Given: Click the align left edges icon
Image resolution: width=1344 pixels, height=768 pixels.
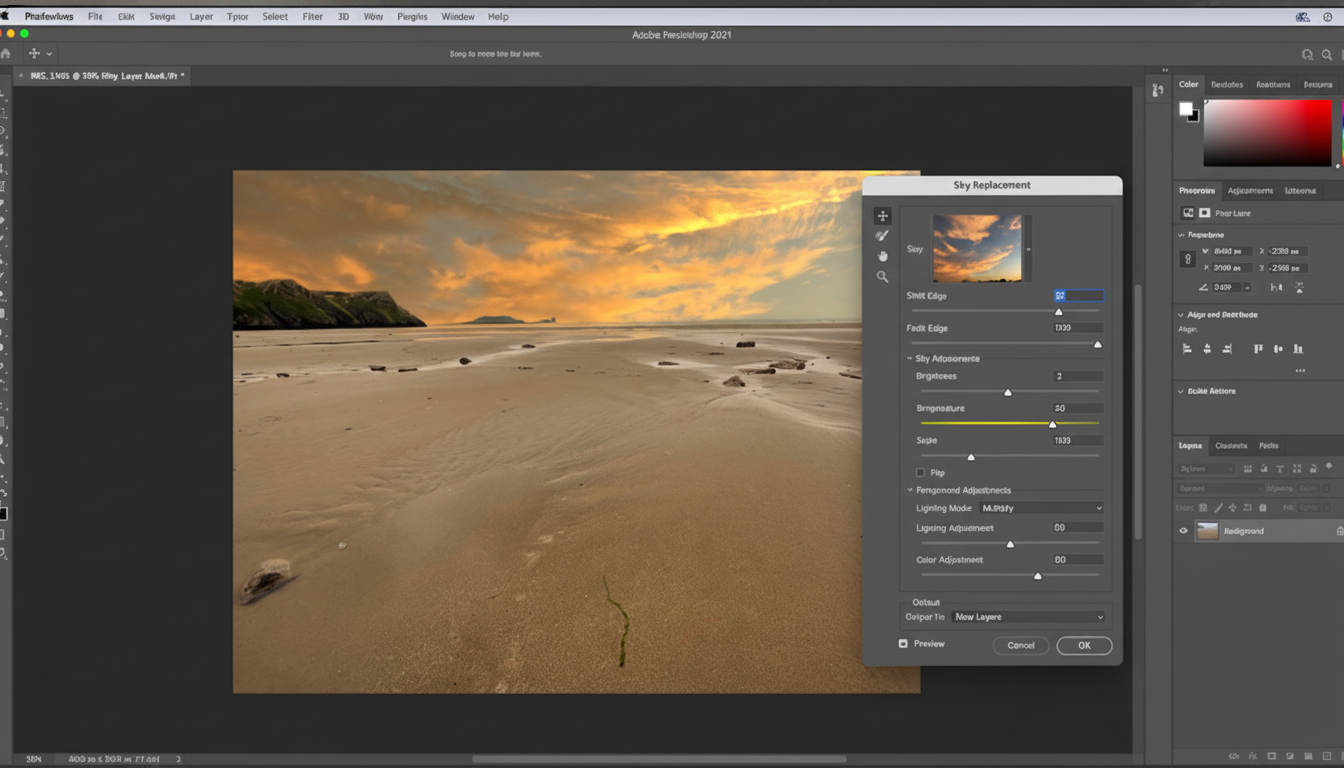Looking at the screenshot, I should point(1186,348).
